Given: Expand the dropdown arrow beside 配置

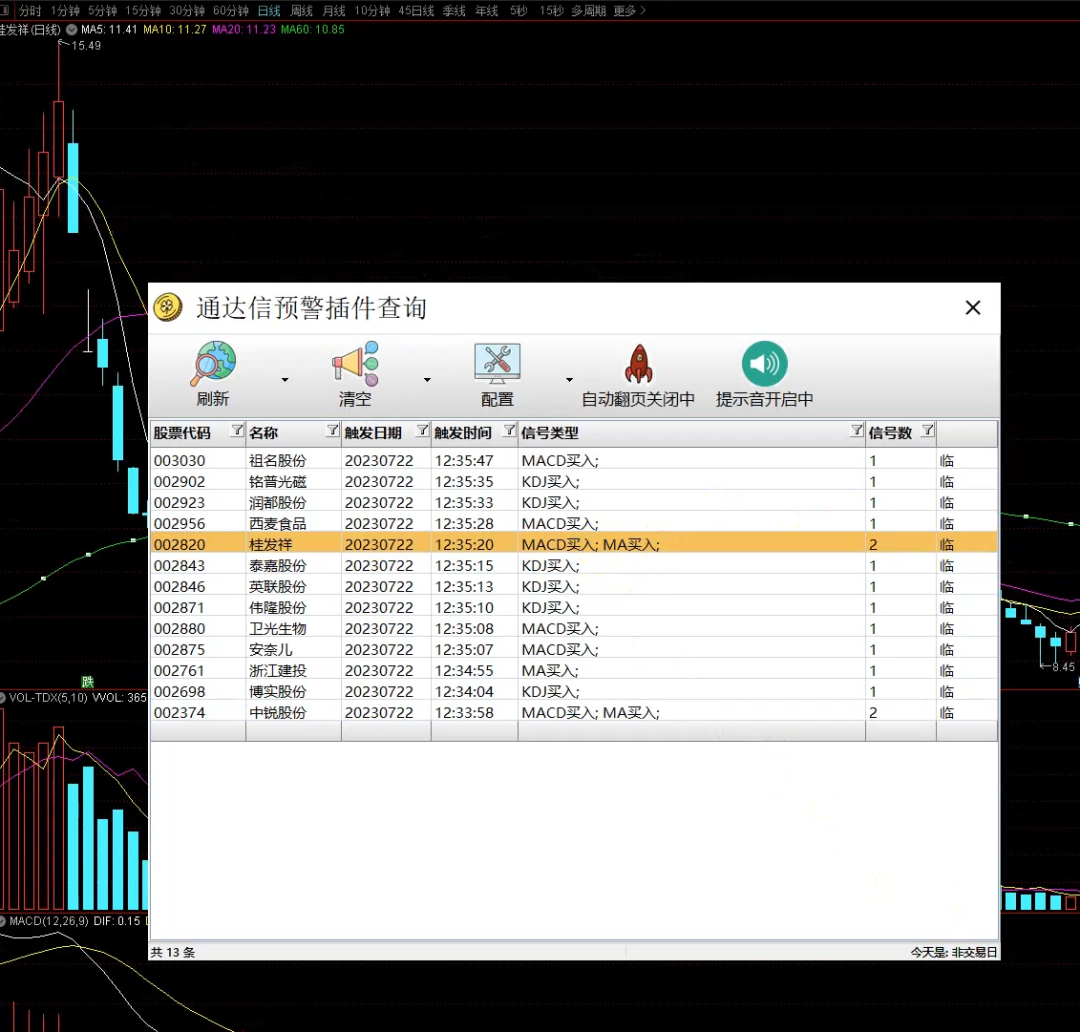Looking at the screenshot, I should click(x=569, y=380).
